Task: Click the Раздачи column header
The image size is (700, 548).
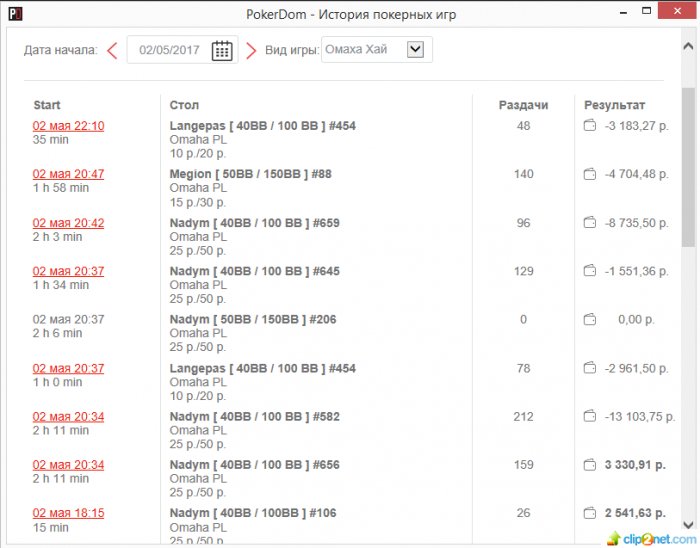Action: coord(523,105)
